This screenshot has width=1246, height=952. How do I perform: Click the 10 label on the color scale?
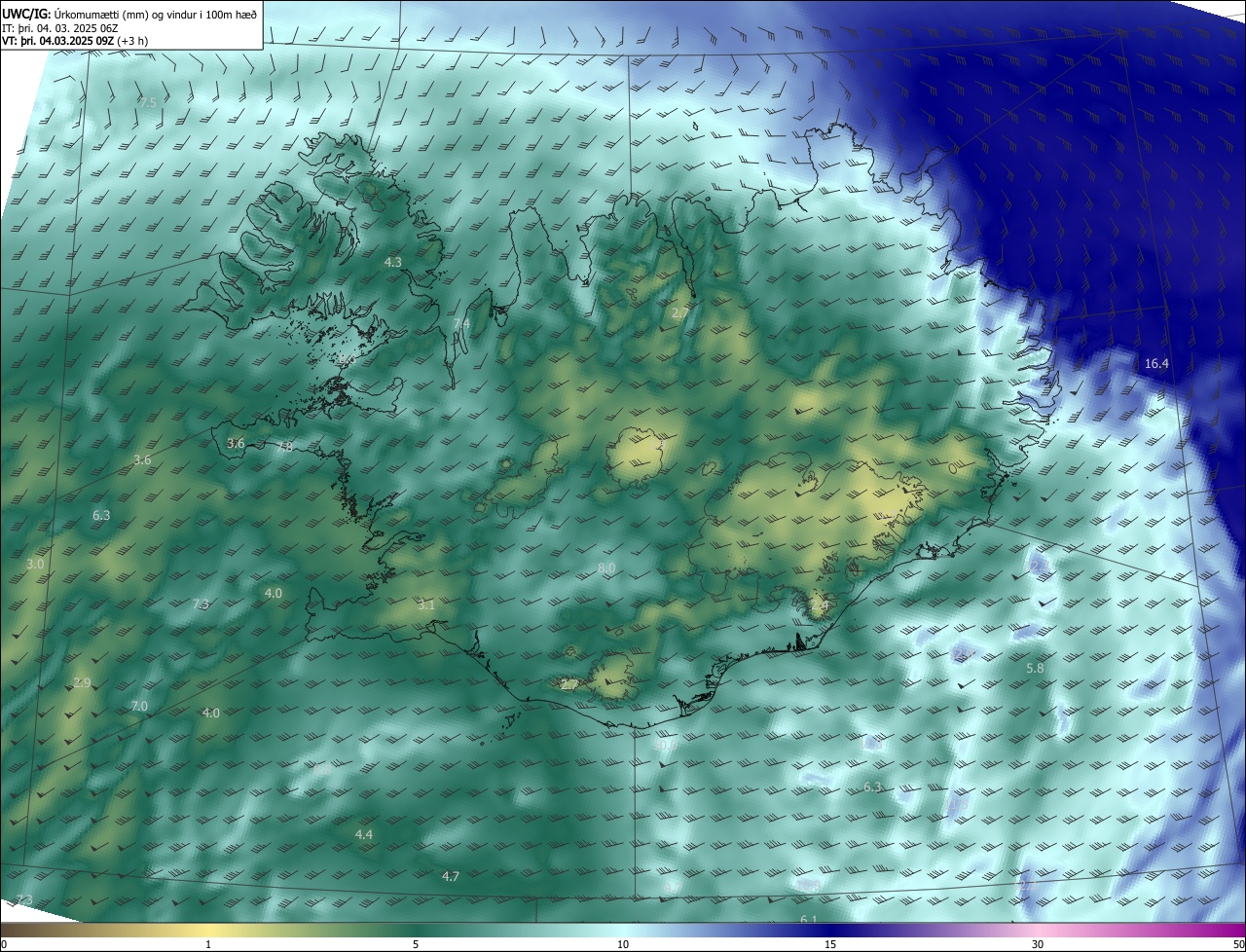(x=623, y=945)
